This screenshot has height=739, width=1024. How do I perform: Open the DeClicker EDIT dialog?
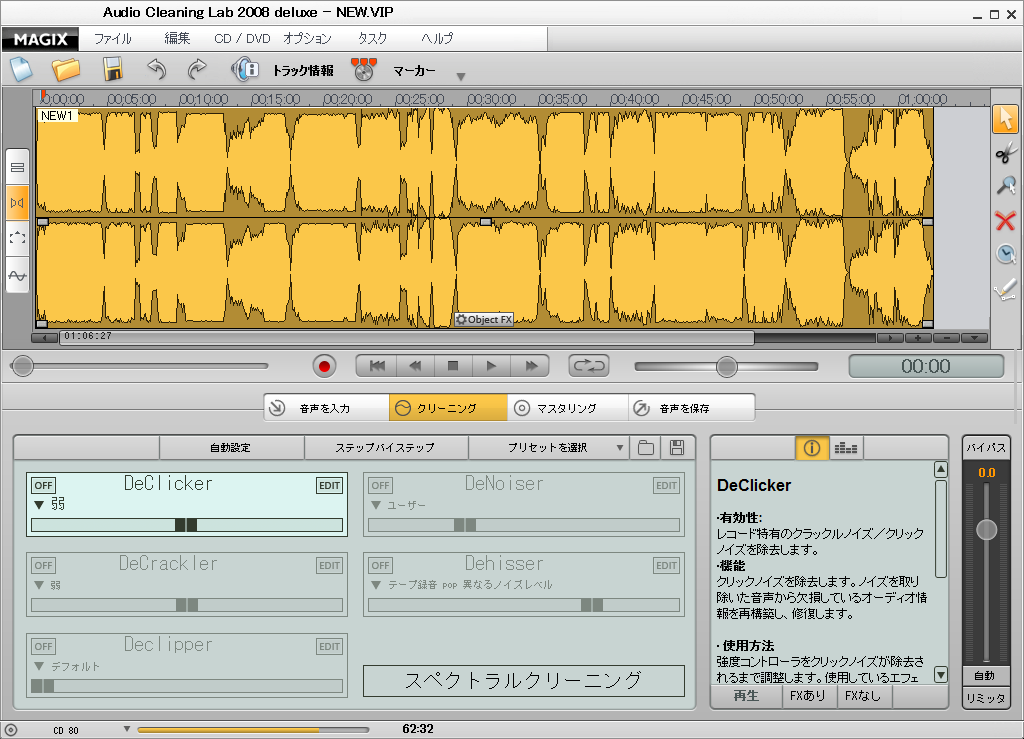329,485
